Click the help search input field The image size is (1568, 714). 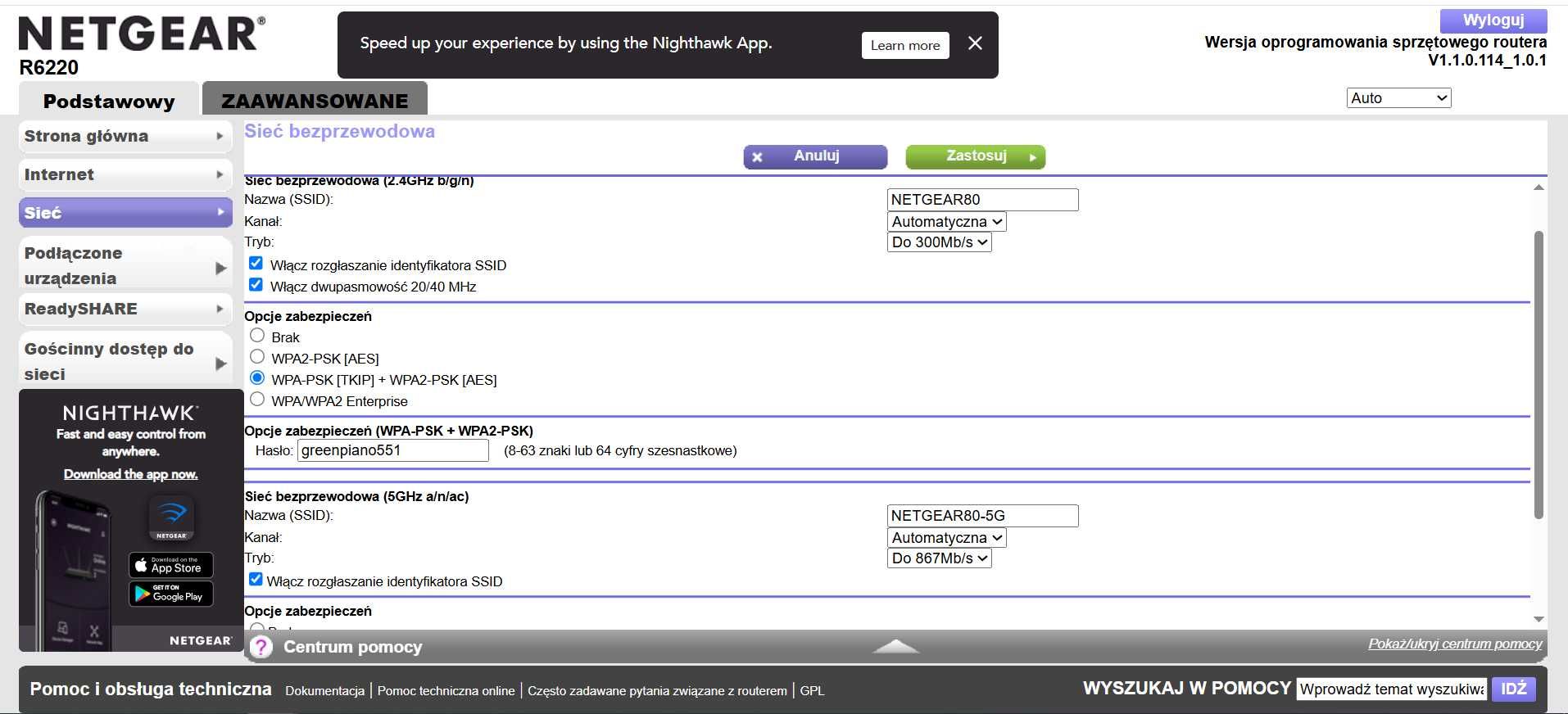(x=1392, y=689)
